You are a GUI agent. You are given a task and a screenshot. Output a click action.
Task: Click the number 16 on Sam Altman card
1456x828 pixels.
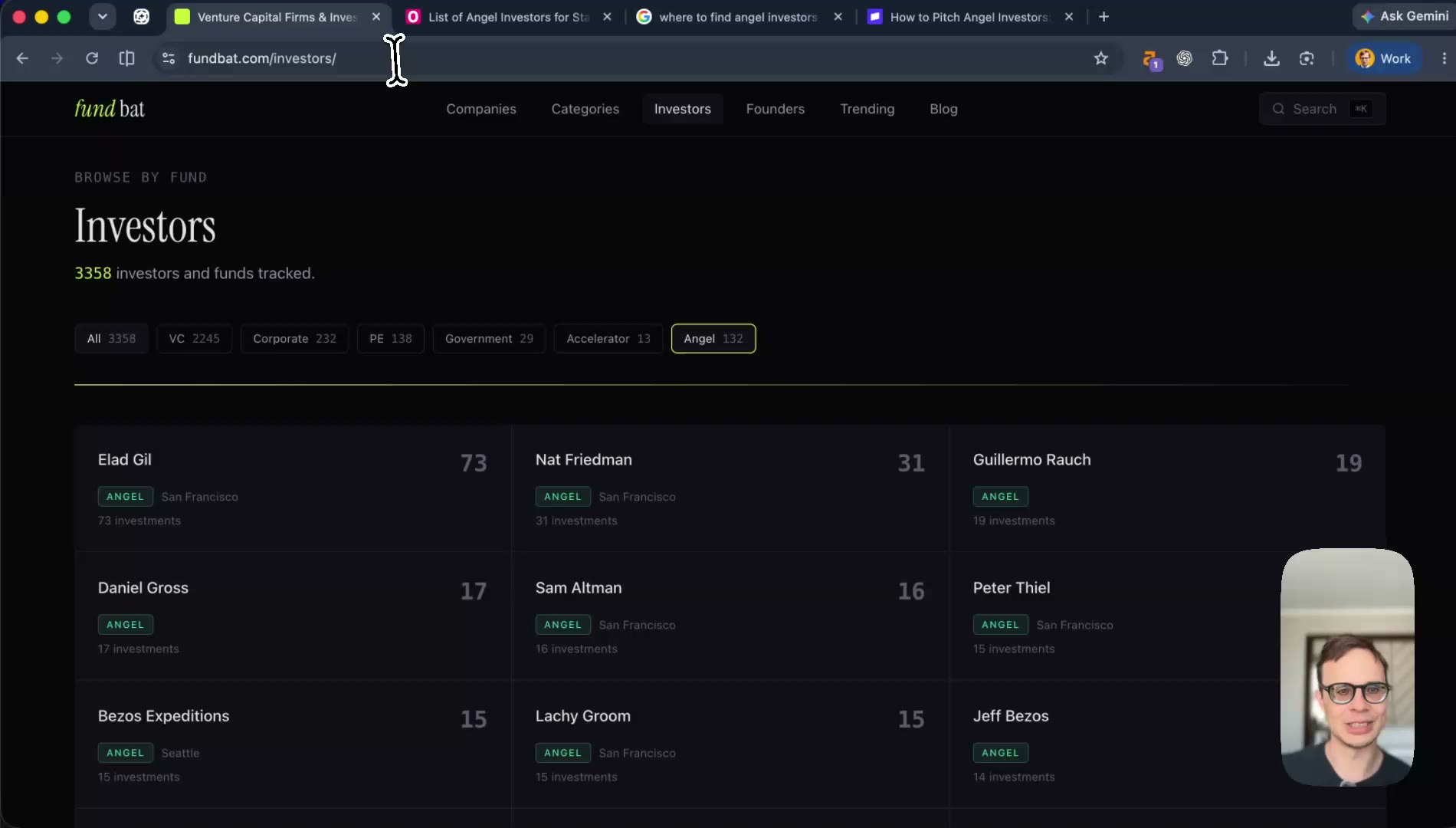[911, 591]
